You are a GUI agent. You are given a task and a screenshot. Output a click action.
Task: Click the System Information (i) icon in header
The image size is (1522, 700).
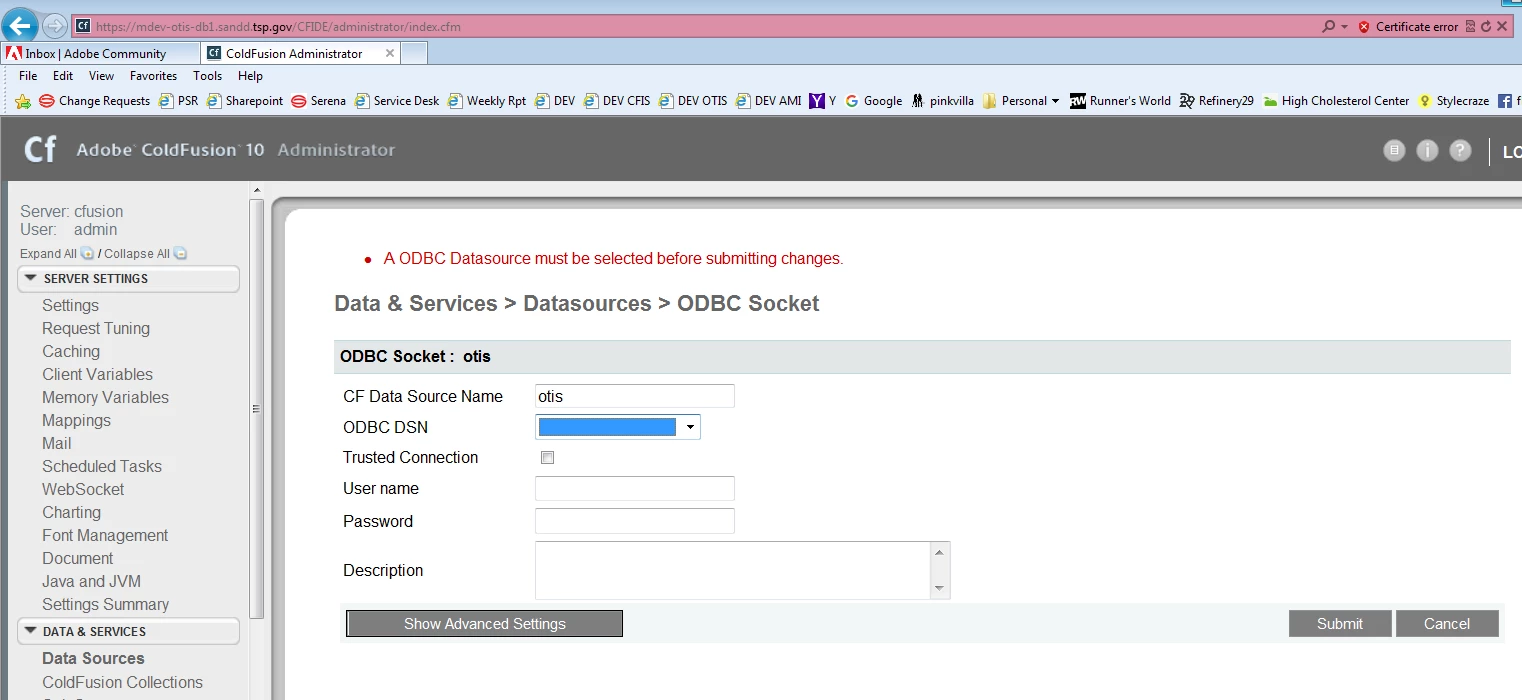1427,150
